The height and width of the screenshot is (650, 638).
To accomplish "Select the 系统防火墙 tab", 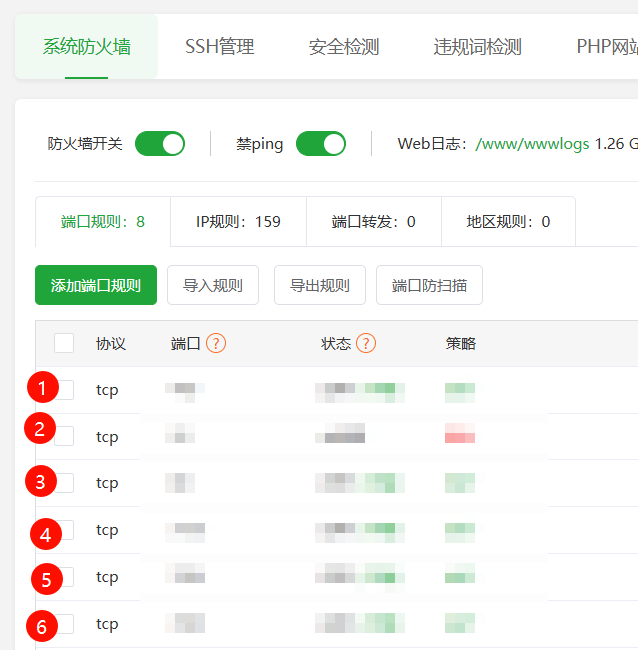I will click(86, 46).
